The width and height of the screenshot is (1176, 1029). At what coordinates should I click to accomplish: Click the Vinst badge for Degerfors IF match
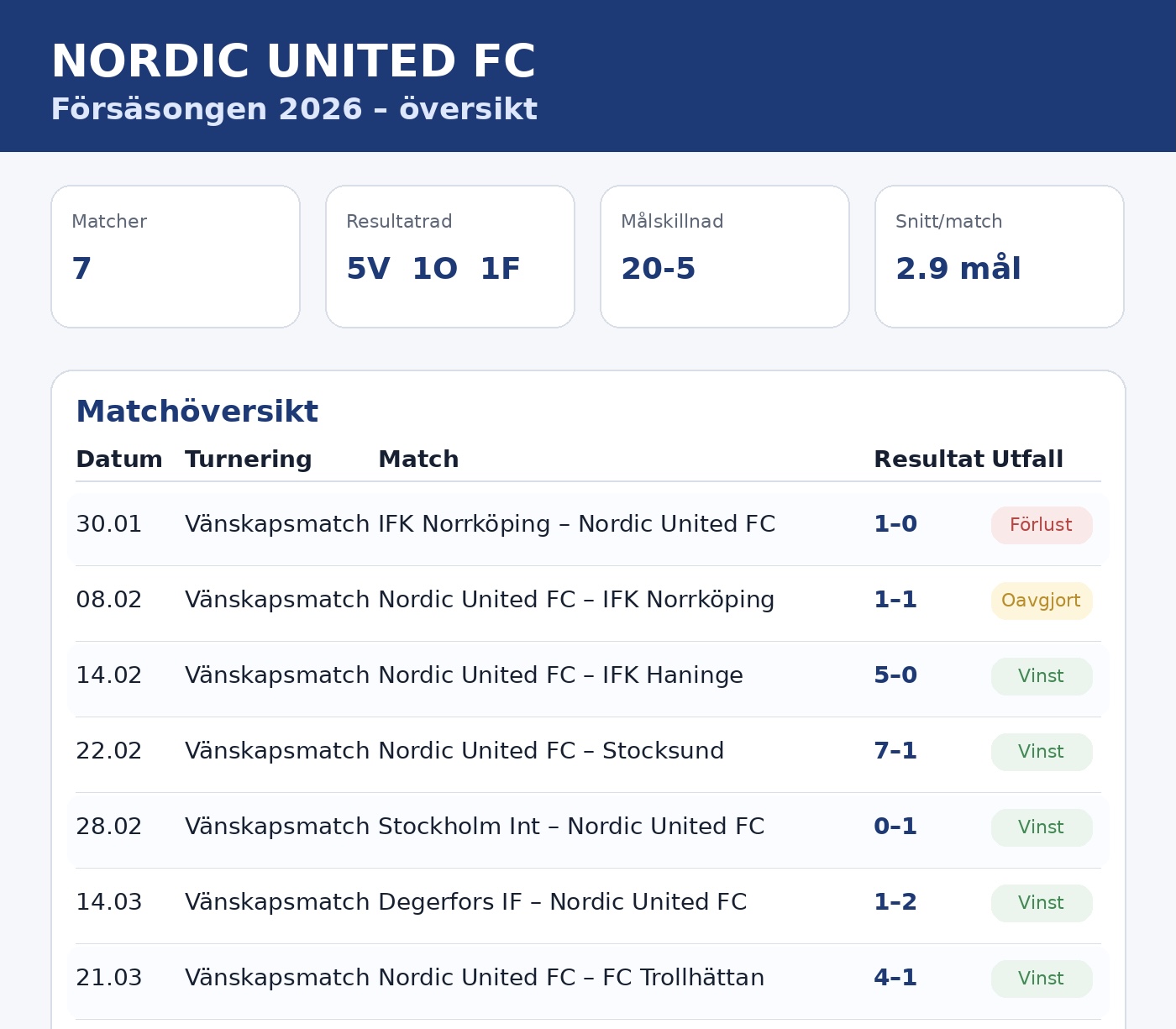[1041, 903]
